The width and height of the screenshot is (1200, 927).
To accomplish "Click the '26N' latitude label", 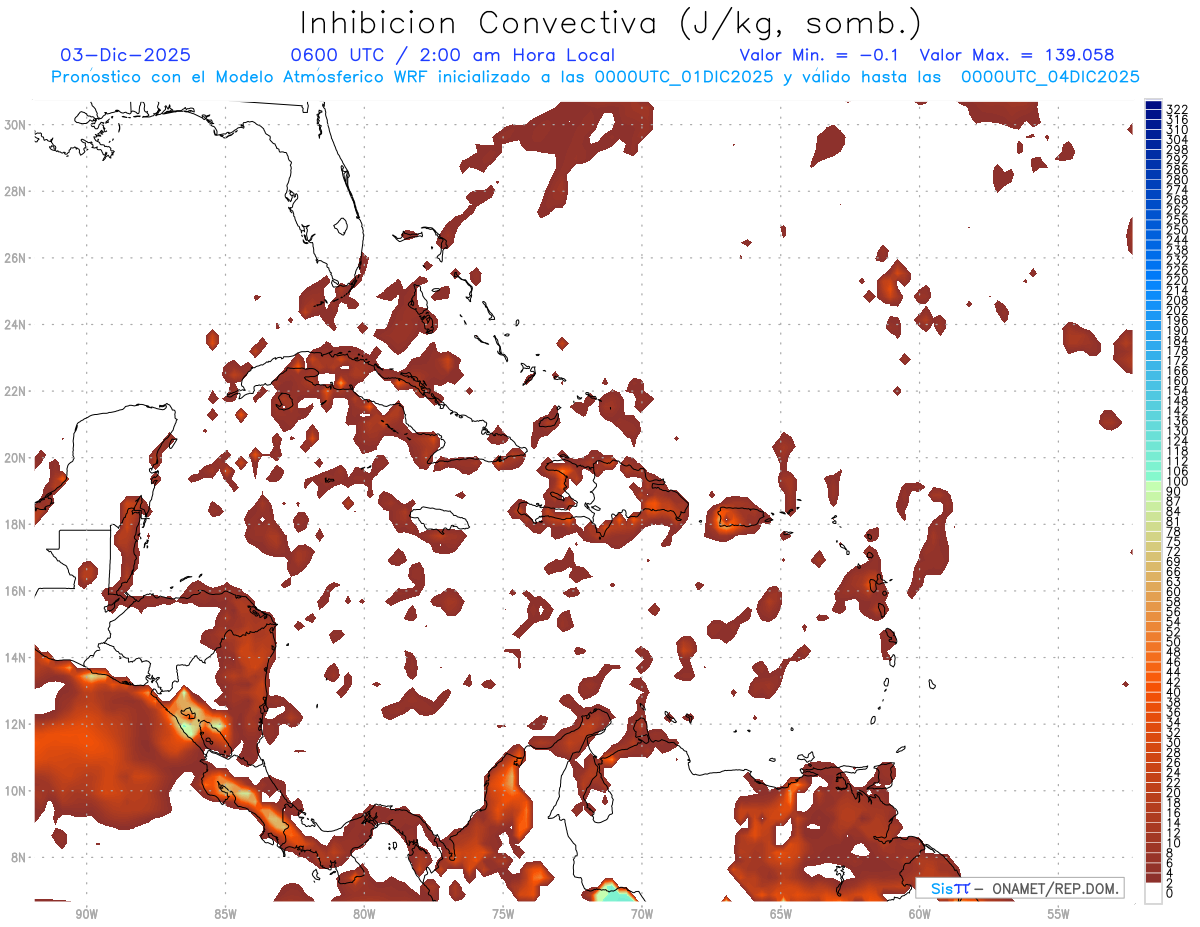I will tap(15, 258).
